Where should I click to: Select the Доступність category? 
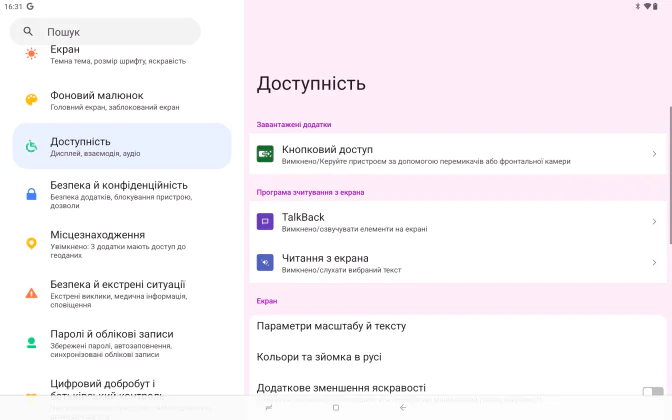click(x=122, y=146)
